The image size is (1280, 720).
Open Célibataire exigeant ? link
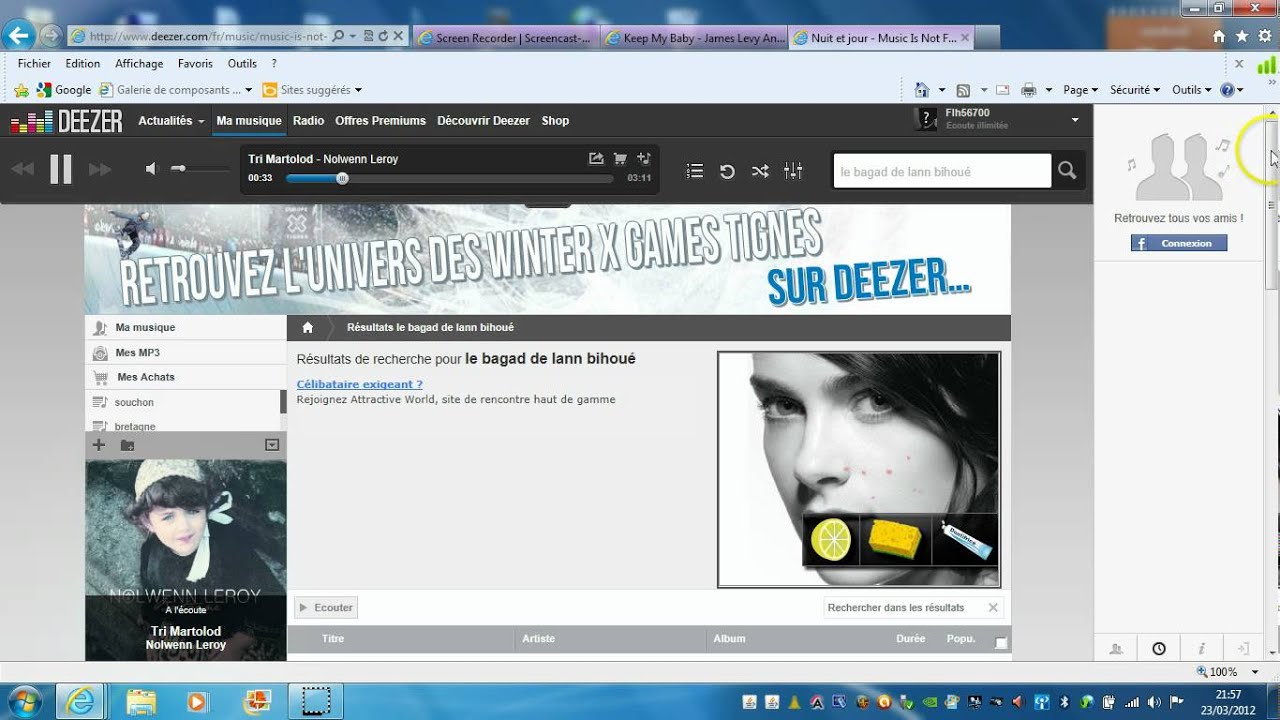pos(360,384)
